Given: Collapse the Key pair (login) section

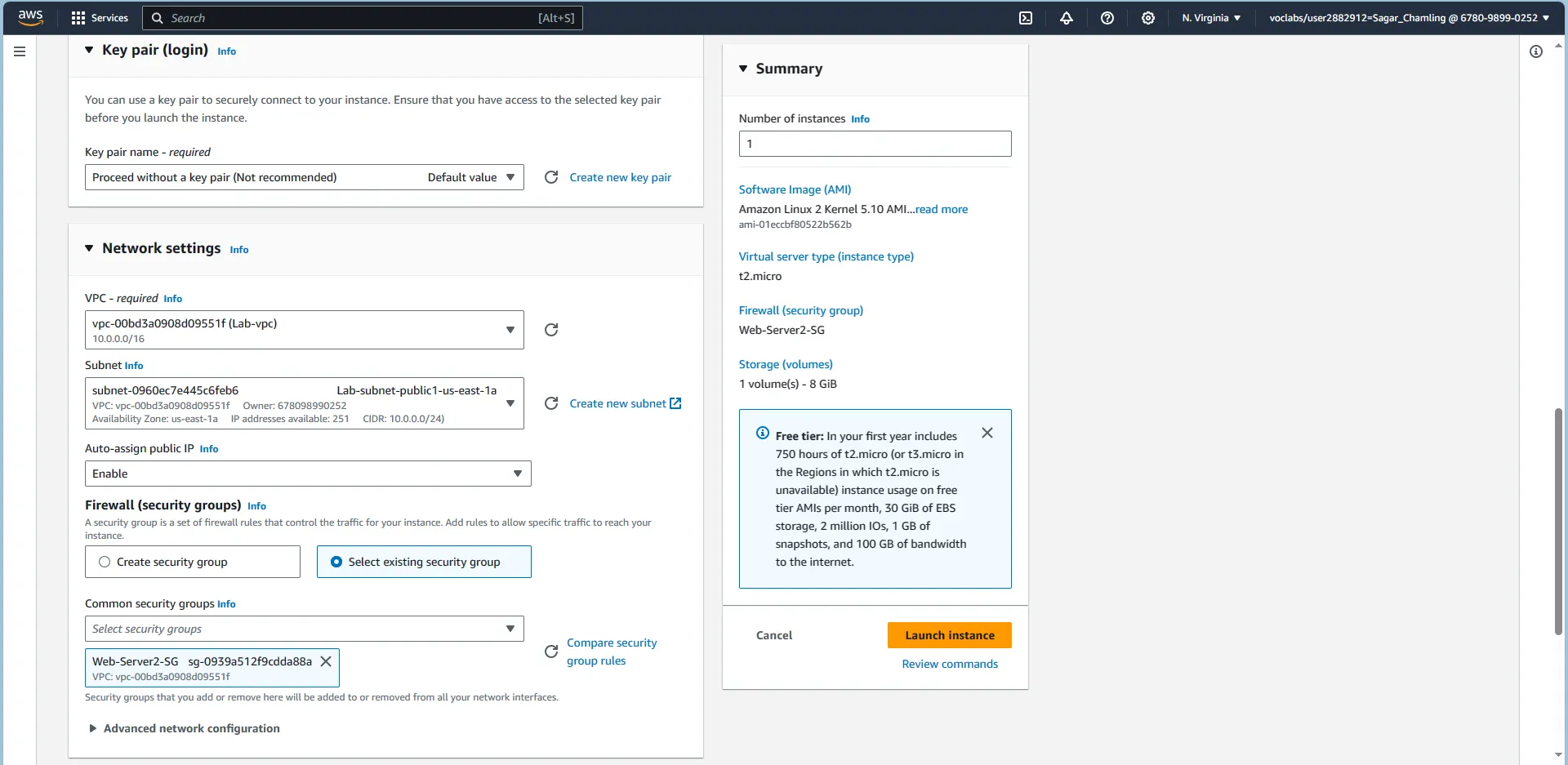Looking at the screenshot, I should coord(89,50).
